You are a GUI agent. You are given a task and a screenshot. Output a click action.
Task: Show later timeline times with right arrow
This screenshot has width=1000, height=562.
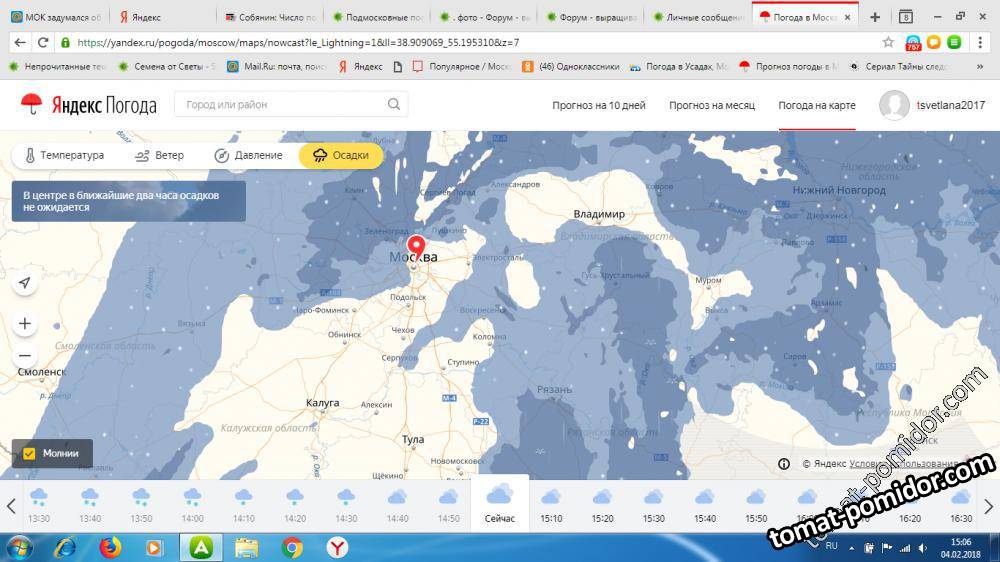tap(989, 507)
